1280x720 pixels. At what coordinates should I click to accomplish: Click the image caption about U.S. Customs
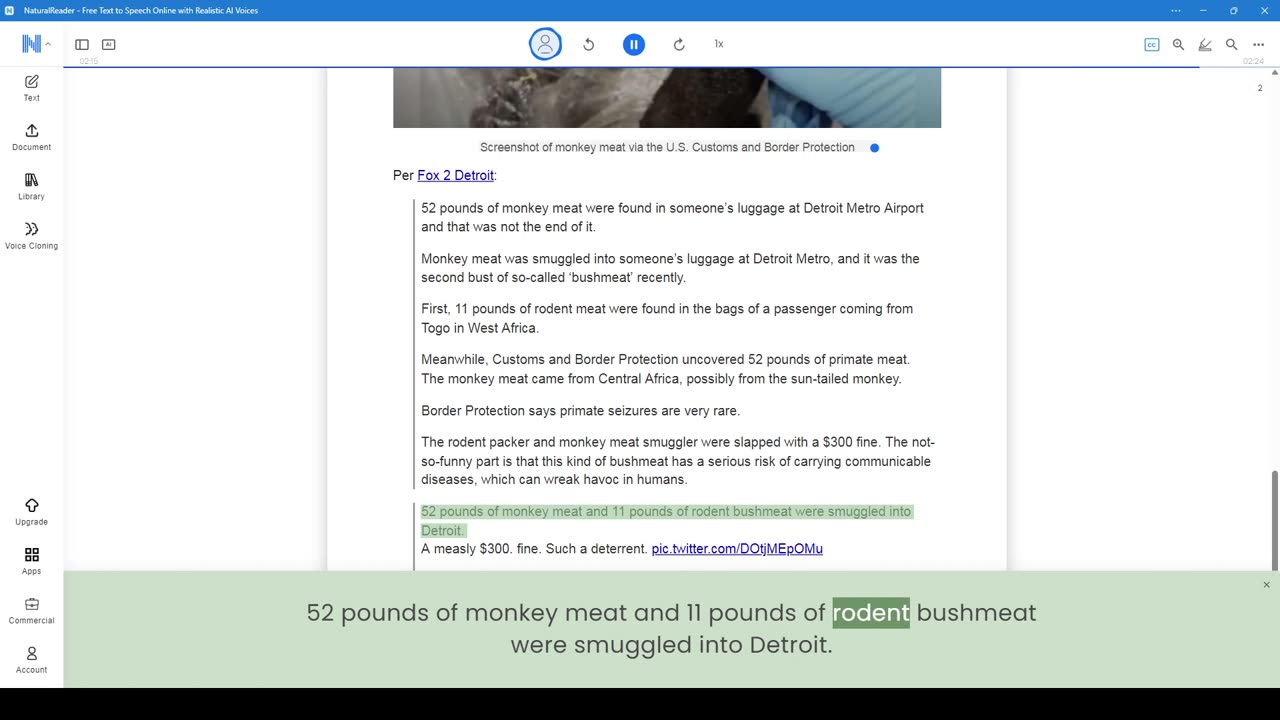click(x=667, y=147)
